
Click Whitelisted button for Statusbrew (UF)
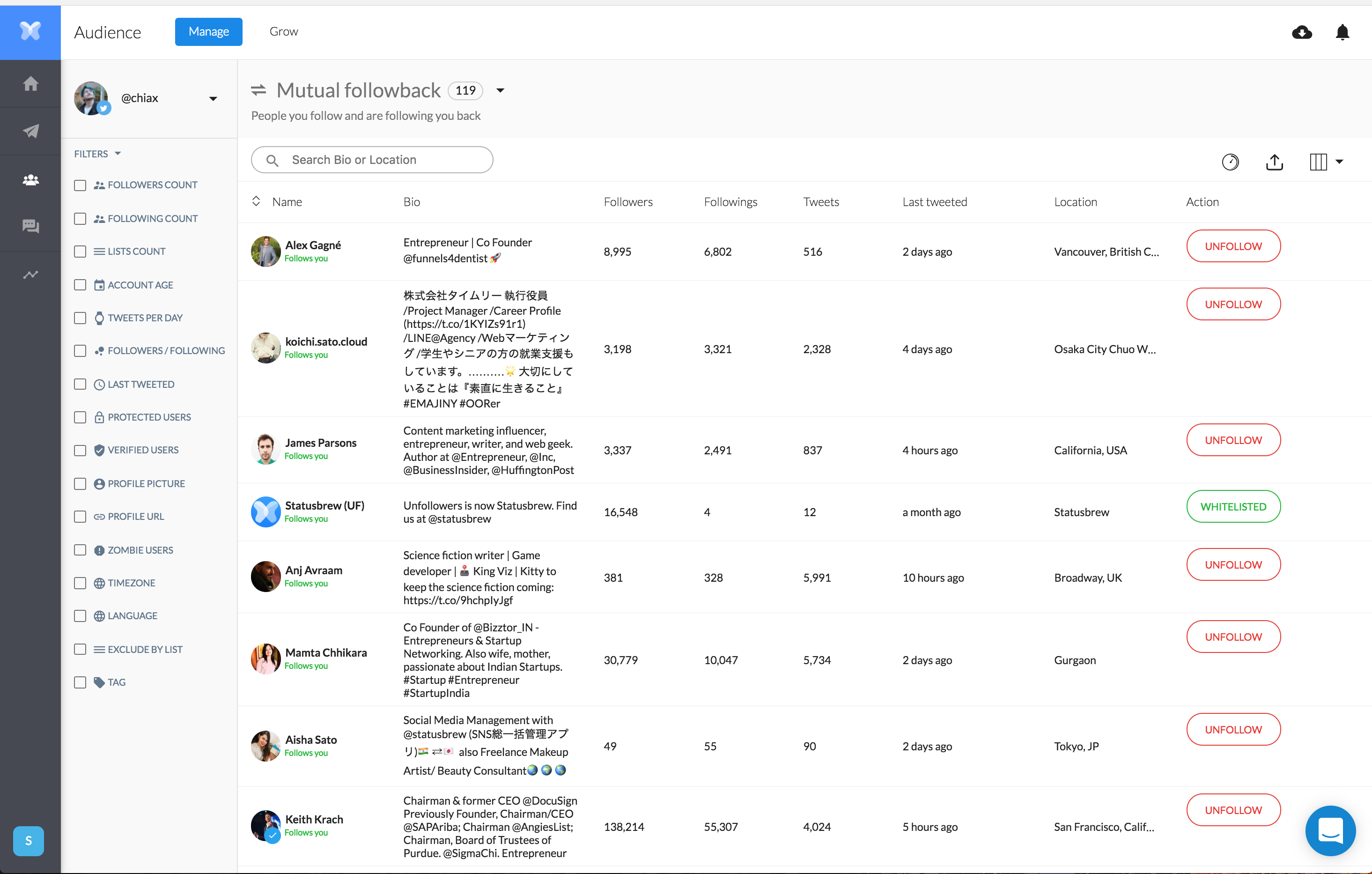(x=1233, y=506)
